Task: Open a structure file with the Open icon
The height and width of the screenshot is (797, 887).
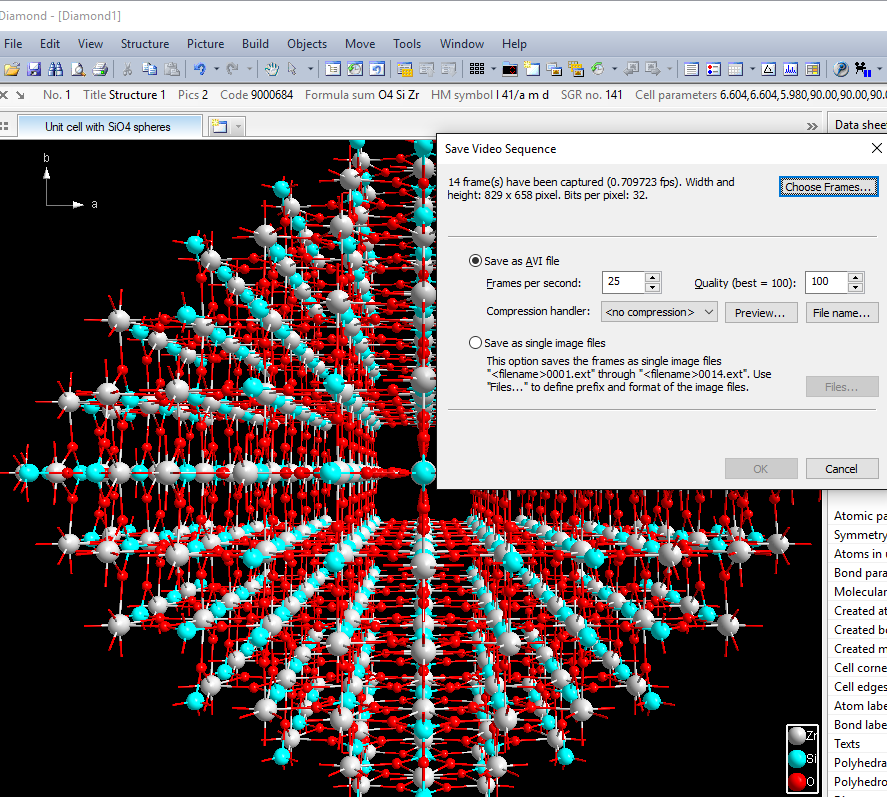Action: (14, 69)
